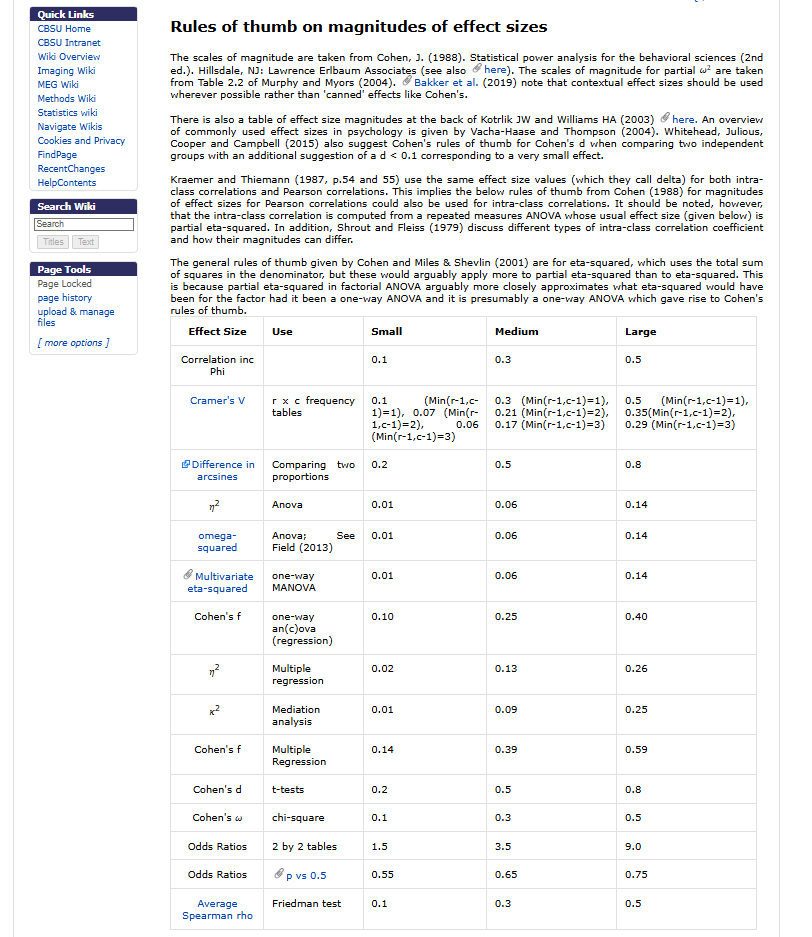Image resolution: width=812 pixels, height=937 pixels.
Task: Expand the more options link
Action: click(73, 343)
